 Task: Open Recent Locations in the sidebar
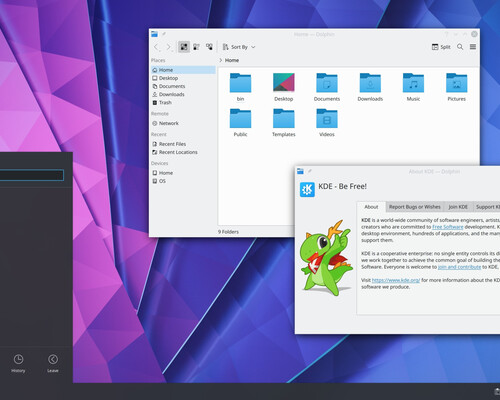coord(183,152)
